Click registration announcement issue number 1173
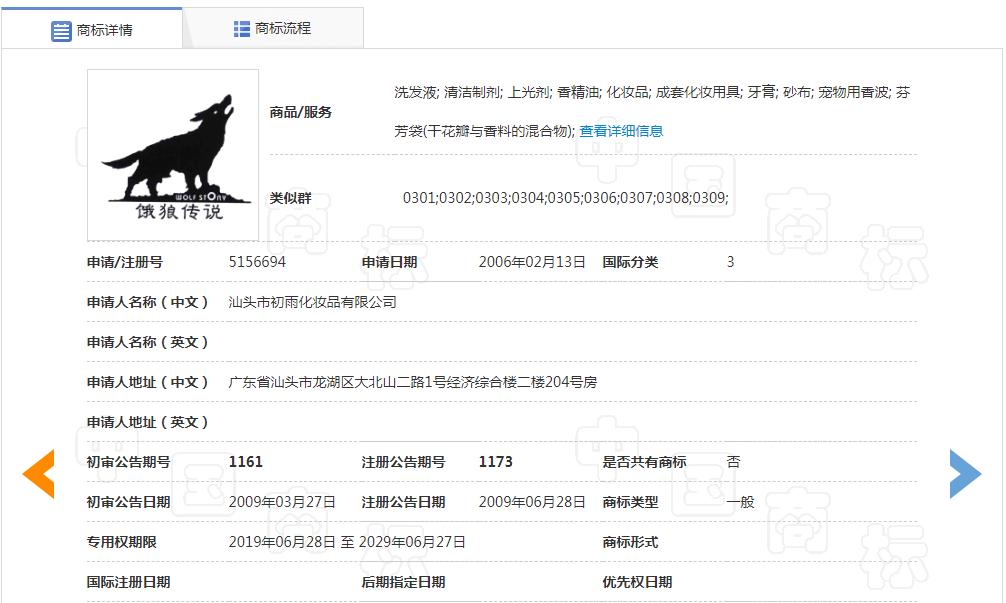The height and width of the screenshot is (603, 1006). coord(496,462)
